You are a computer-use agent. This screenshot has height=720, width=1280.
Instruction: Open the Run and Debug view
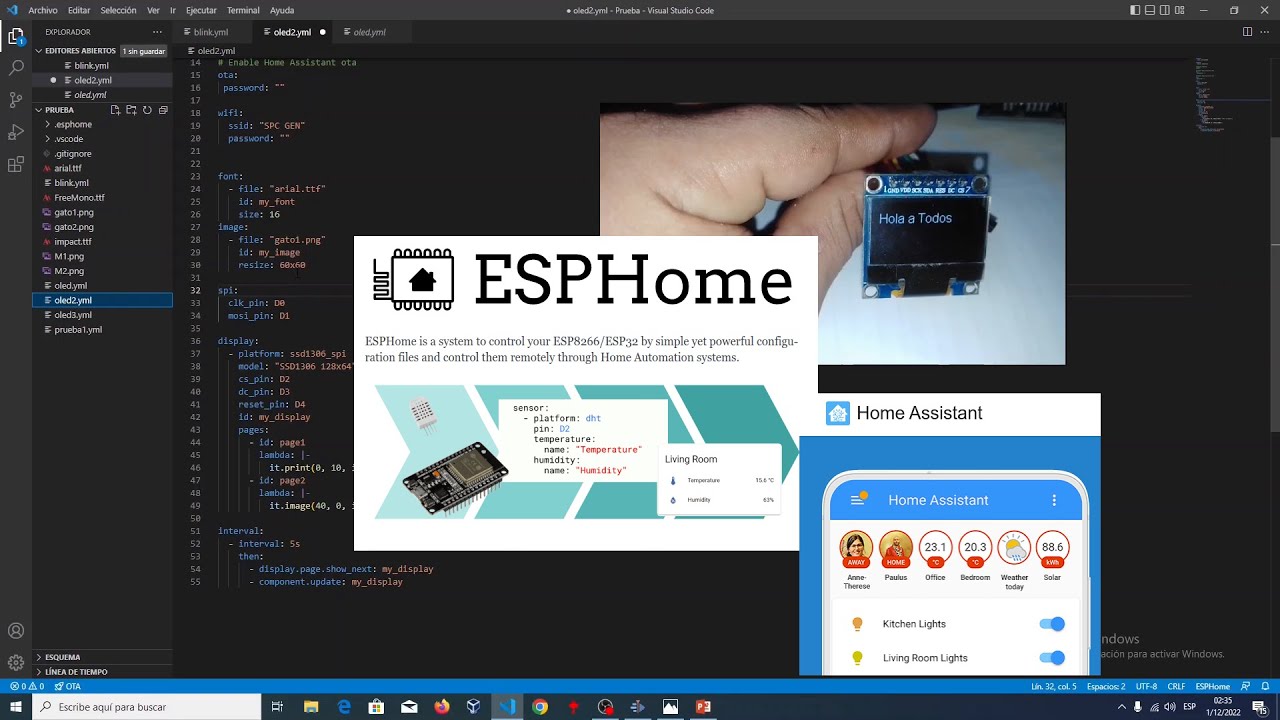point(16,132)
